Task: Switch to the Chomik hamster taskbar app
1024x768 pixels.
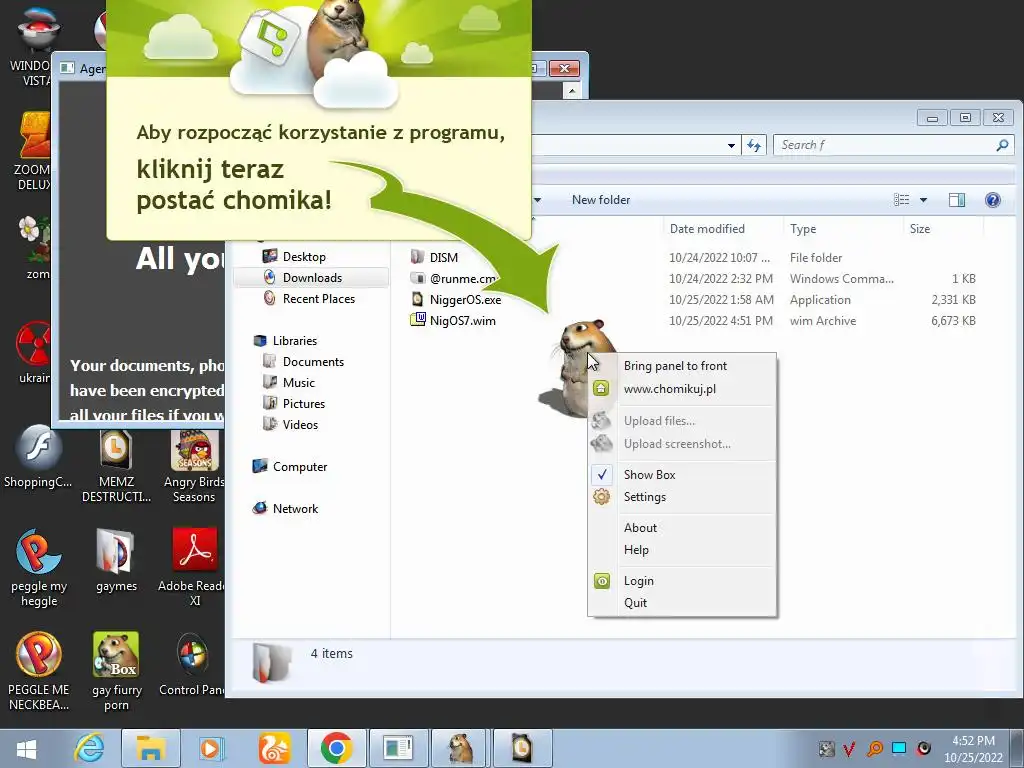Action: 460,748
